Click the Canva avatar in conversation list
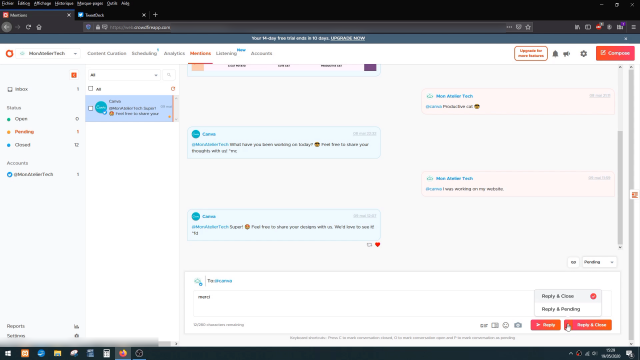Viewport: 640px width, 360px height. tap(101, 108)
